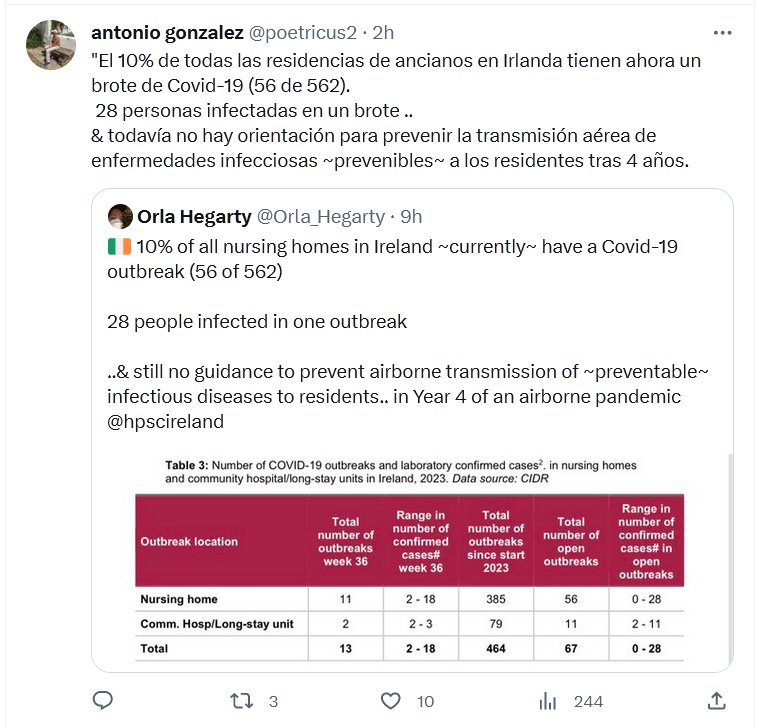The width and height of the screenshot is (766, 726).
Task: Click the 9h quoted tweet timestamp
Action: point(410,216)
